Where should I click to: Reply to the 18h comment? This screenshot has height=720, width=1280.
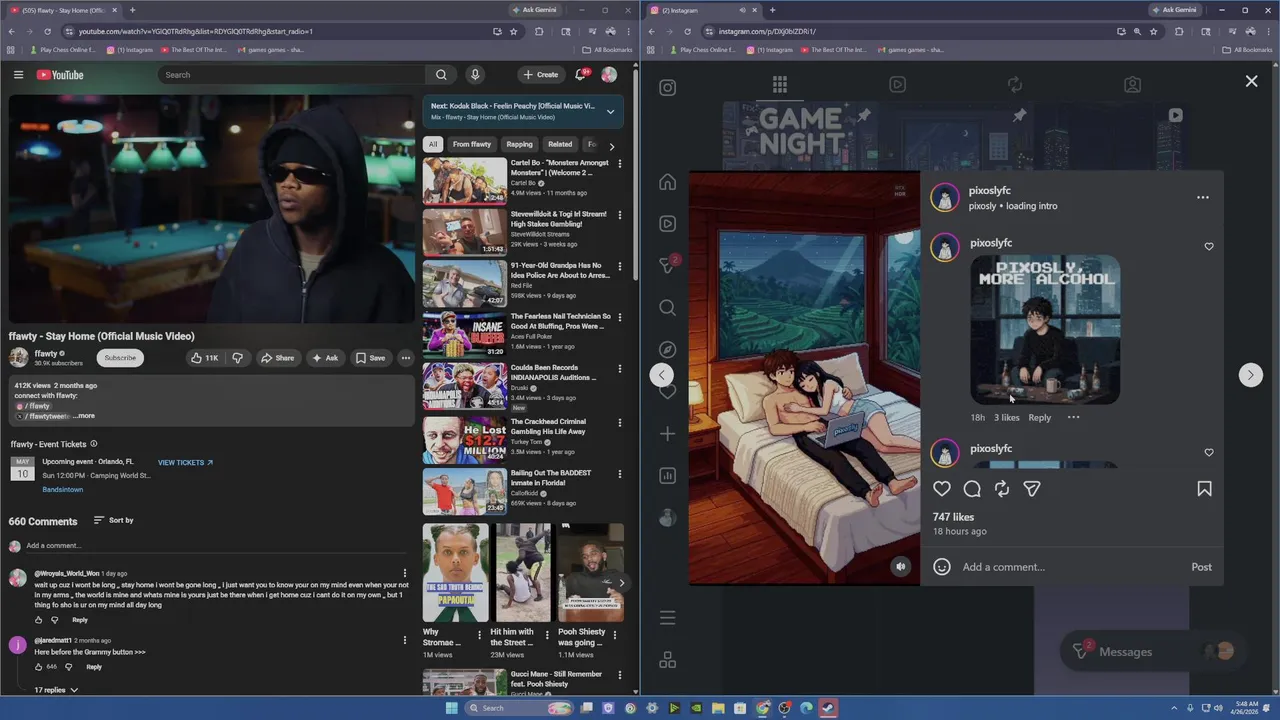tap(1040, 418)
